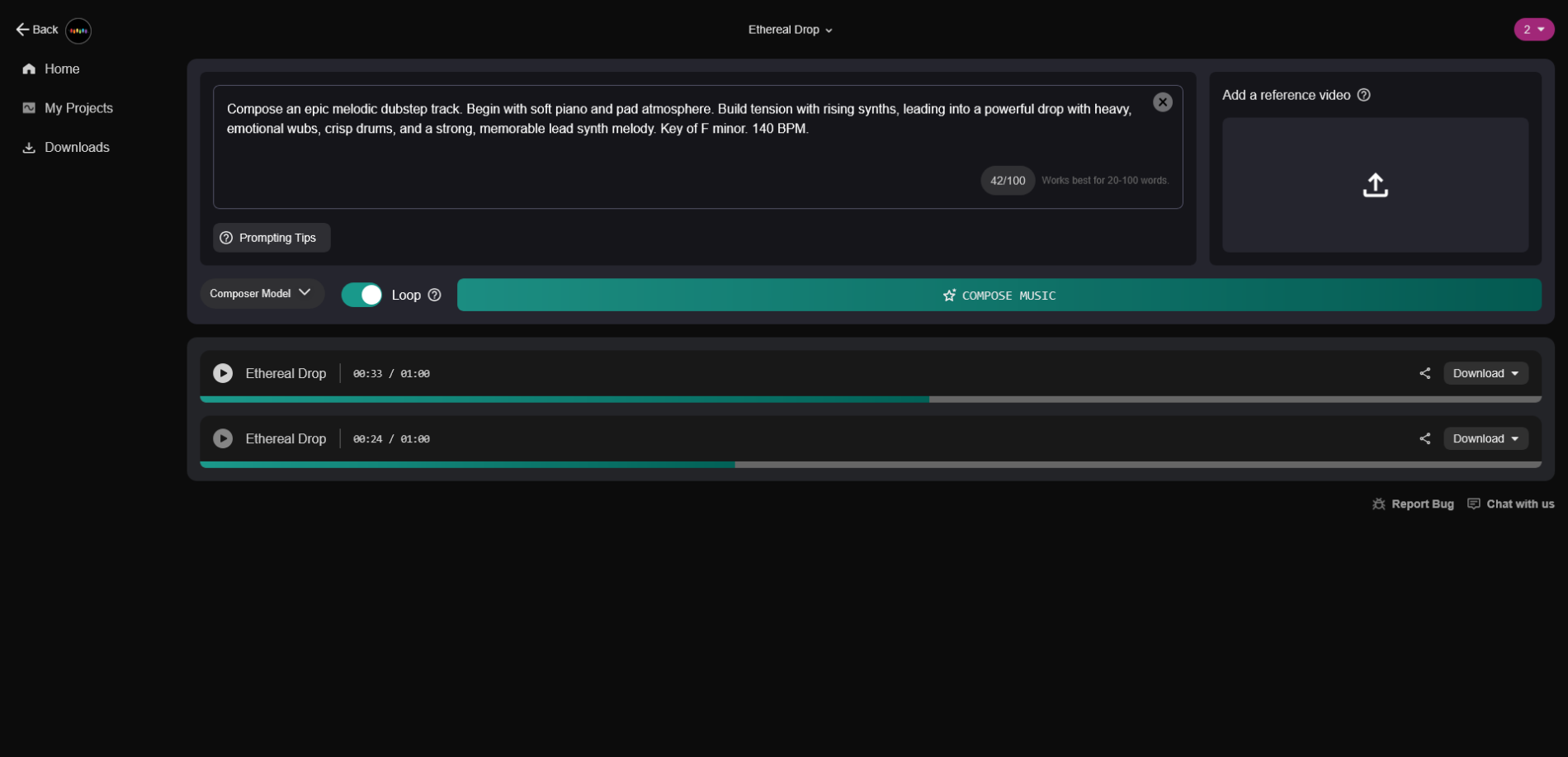Viewport: 1568px width, 757px height.
Task: Toggle the Loop switch off
Action: [361, 295]
